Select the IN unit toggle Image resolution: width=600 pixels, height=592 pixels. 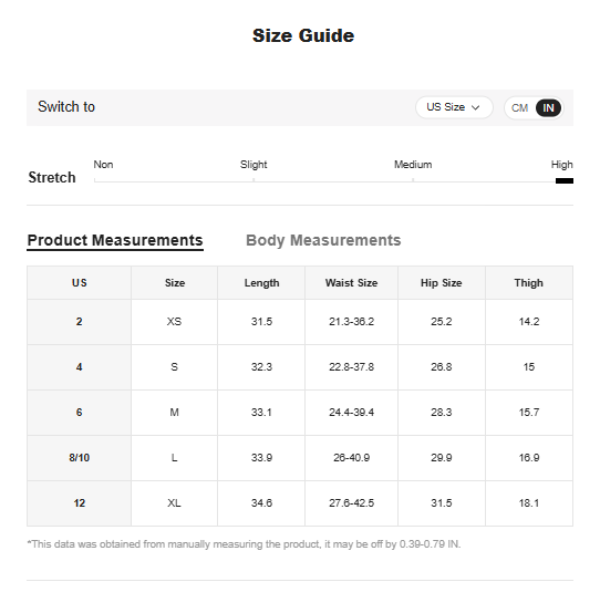coord(548,108)
